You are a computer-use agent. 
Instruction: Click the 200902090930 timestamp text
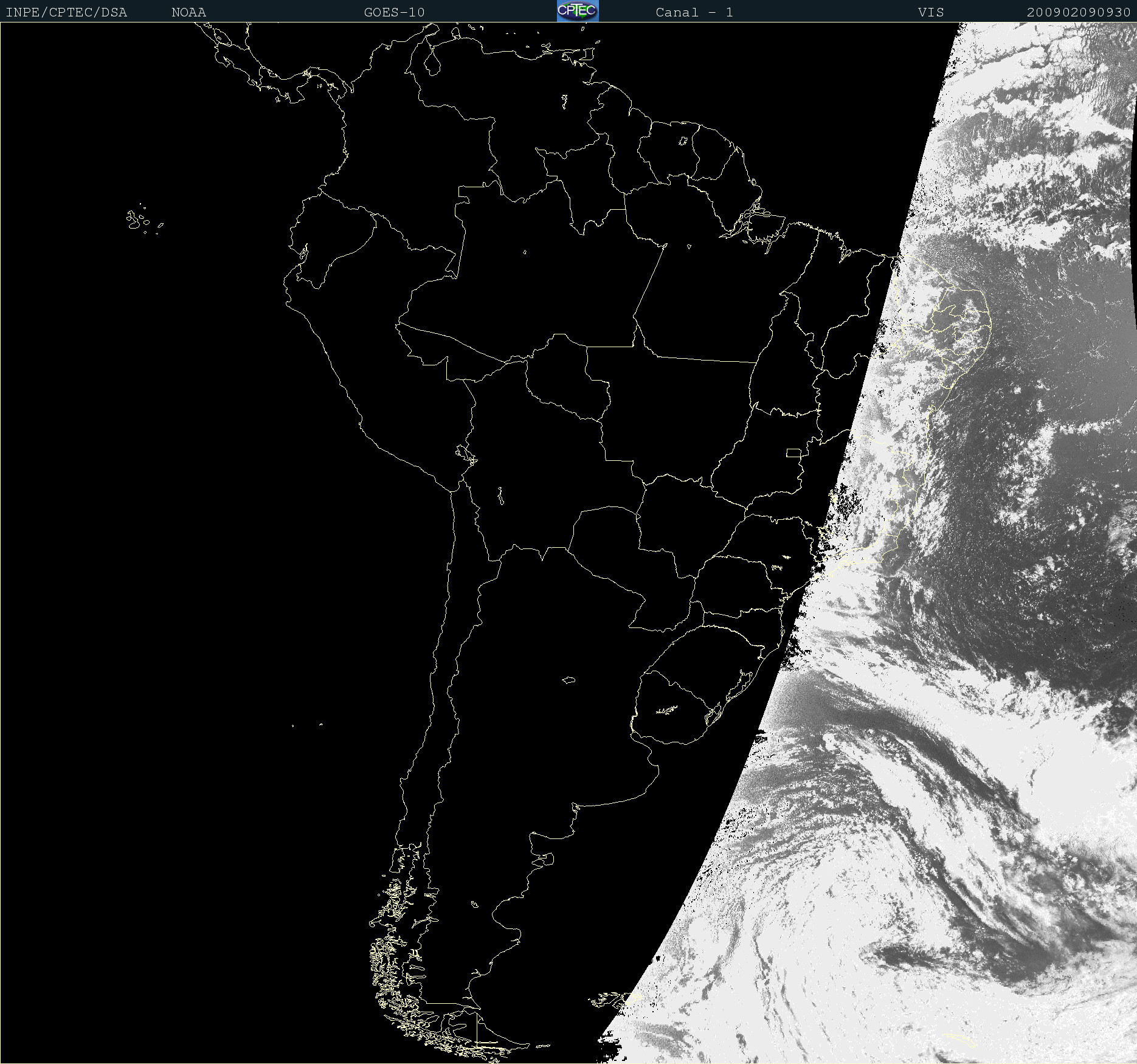1079,12
